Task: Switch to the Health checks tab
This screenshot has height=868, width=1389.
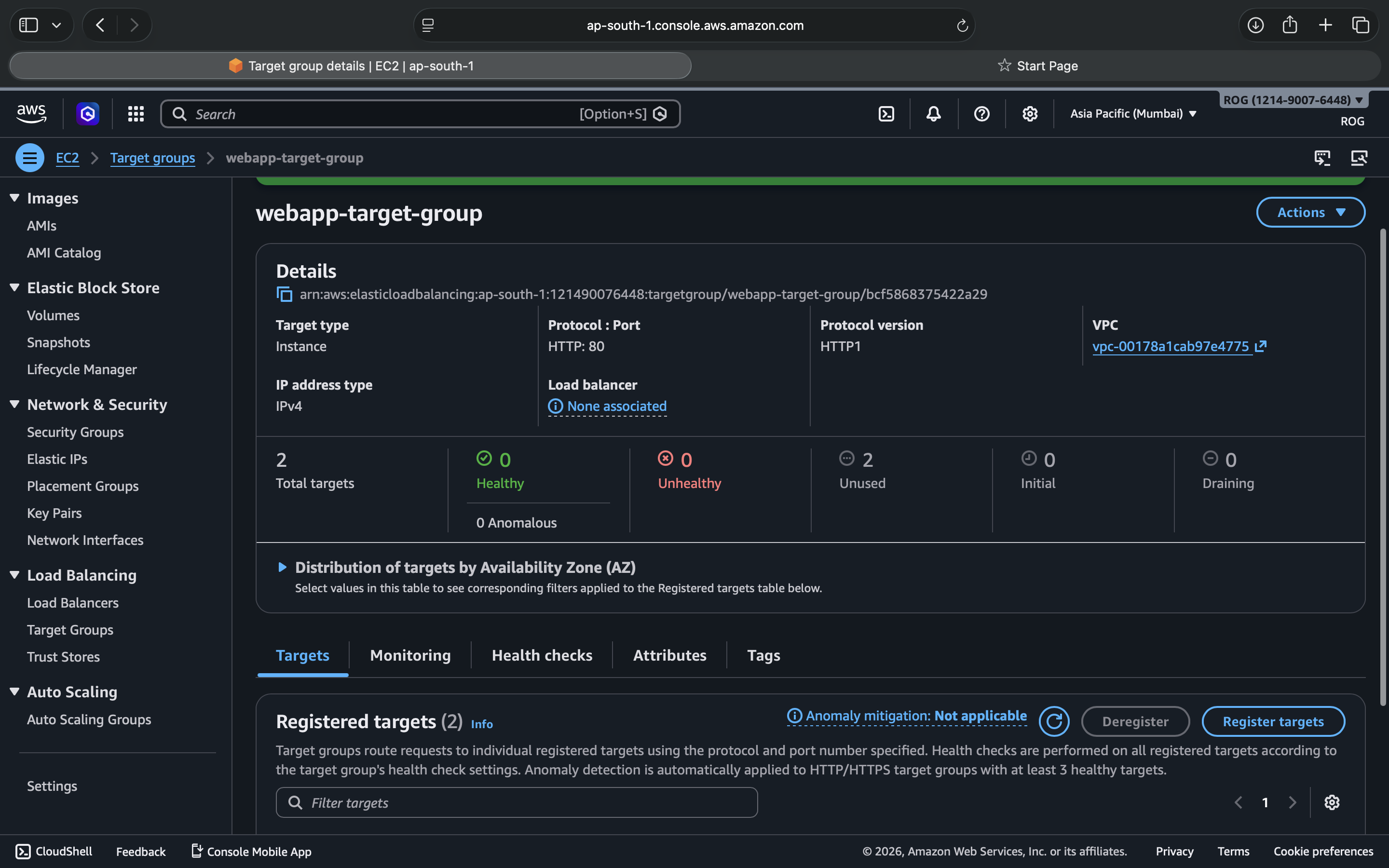Action: point(541,655)
